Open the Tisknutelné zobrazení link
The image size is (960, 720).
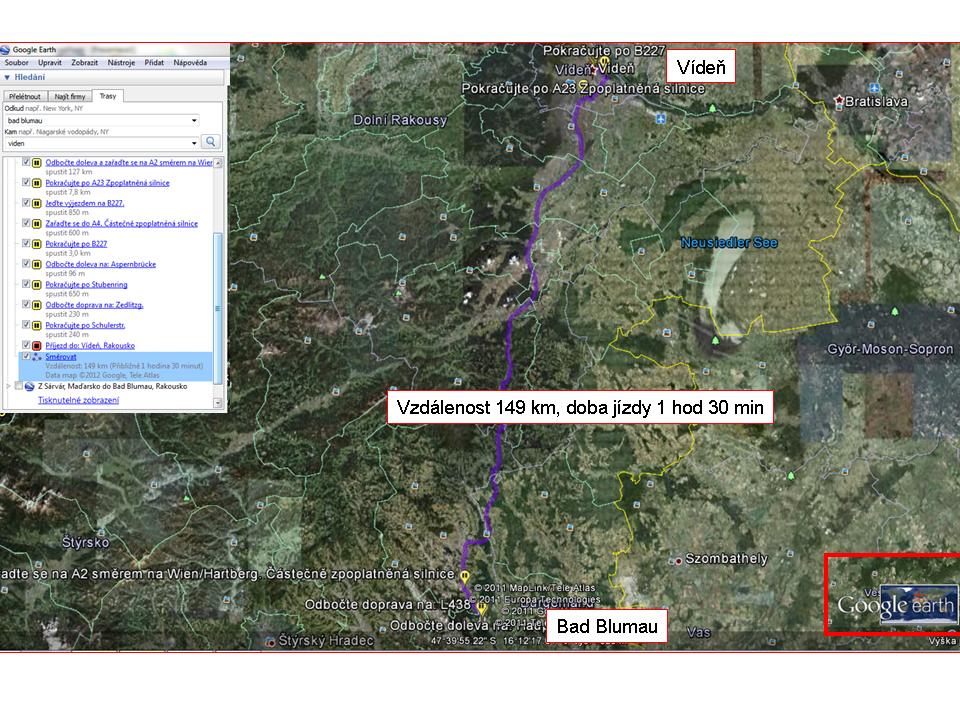pyautogui.click(x=78, y=400)
